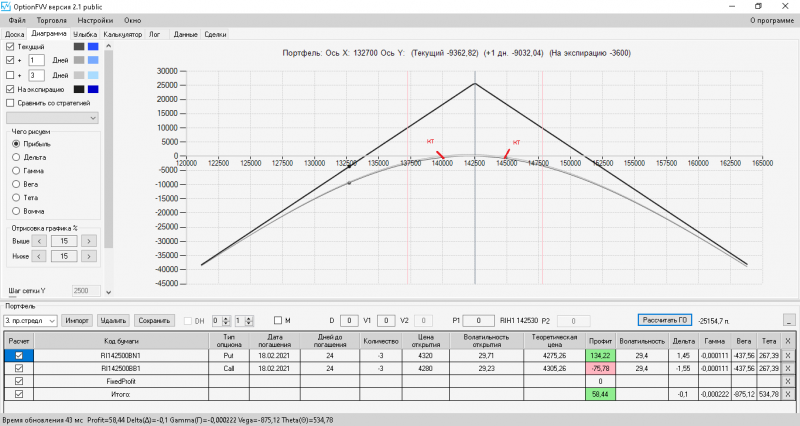This screenshot has width=800, height=426.
Task: Click first spinner next to DH
Action: (221, 320)
